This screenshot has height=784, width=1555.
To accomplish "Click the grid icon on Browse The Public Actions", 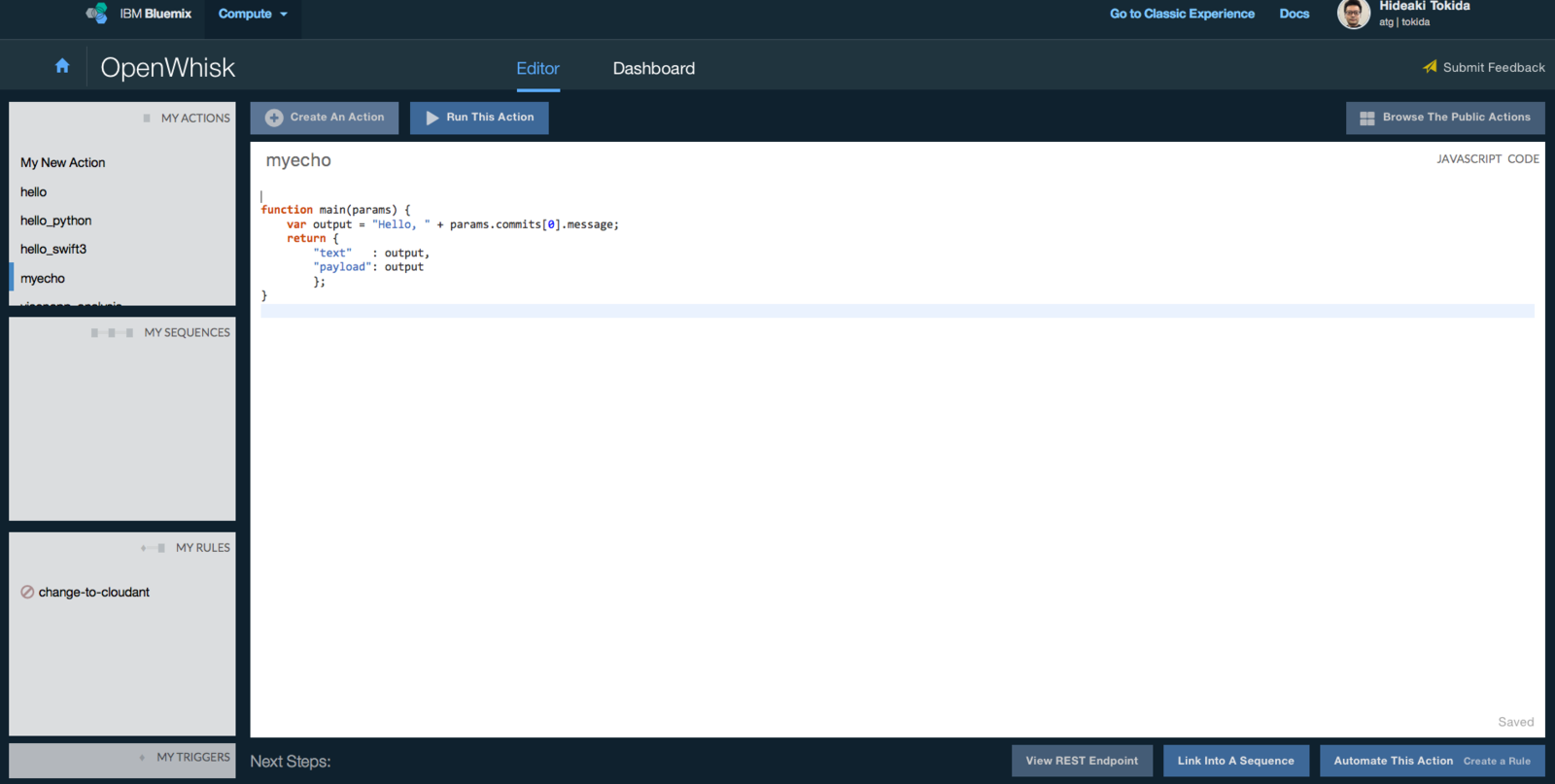I will [1367, 118].
